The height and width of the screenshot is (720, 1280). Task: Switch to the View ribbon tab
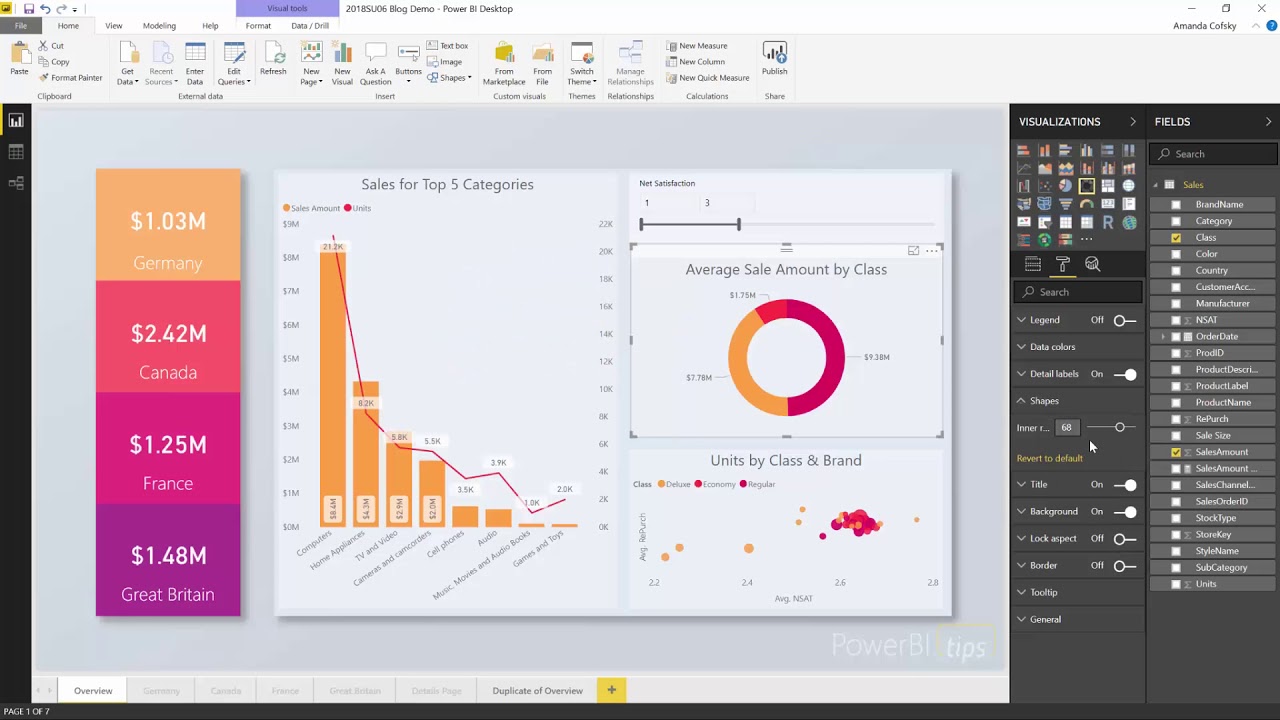[x=114, y=26]
